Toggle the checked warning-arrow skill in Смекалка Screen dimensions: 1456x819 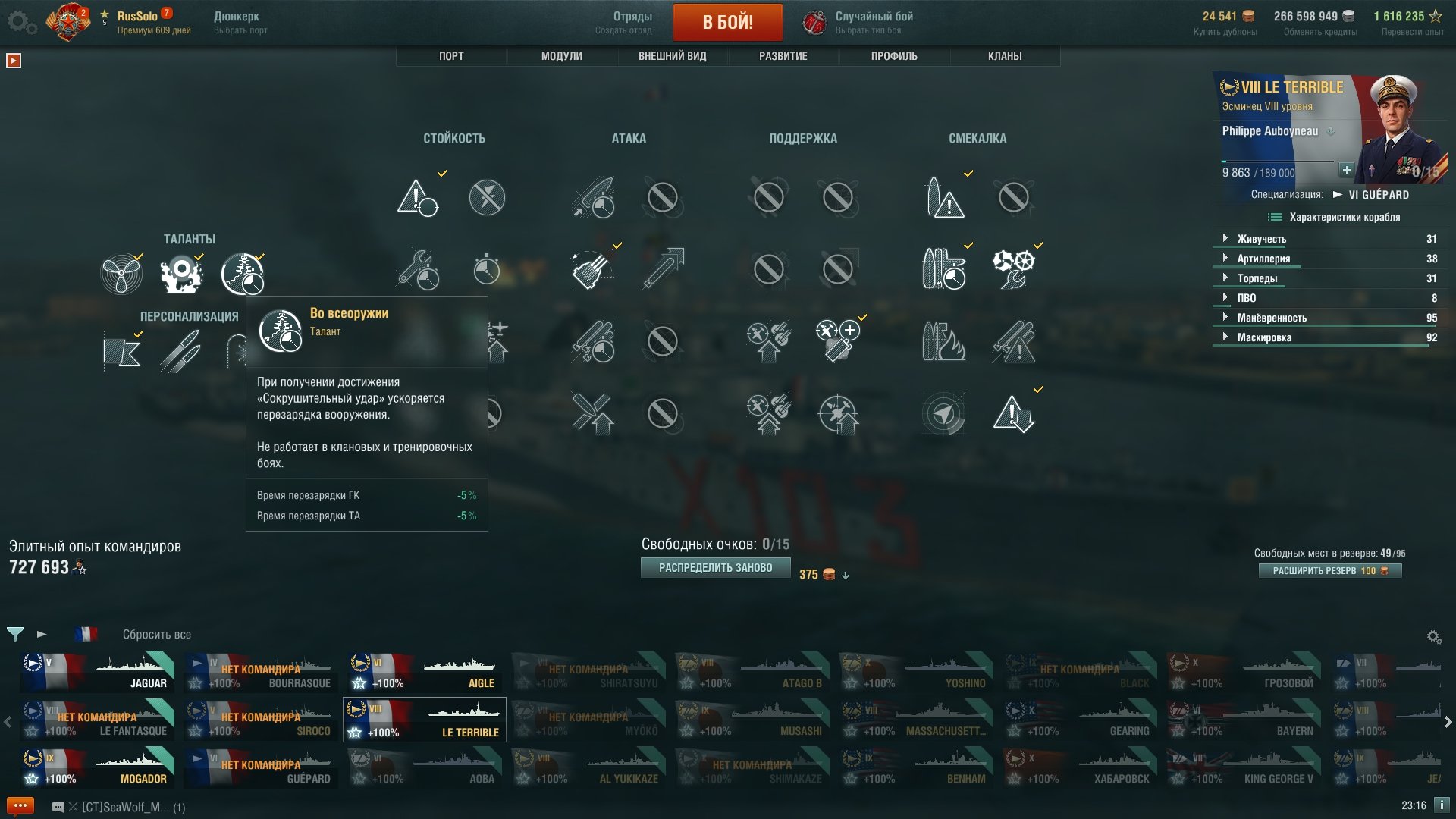(1013, 414)
